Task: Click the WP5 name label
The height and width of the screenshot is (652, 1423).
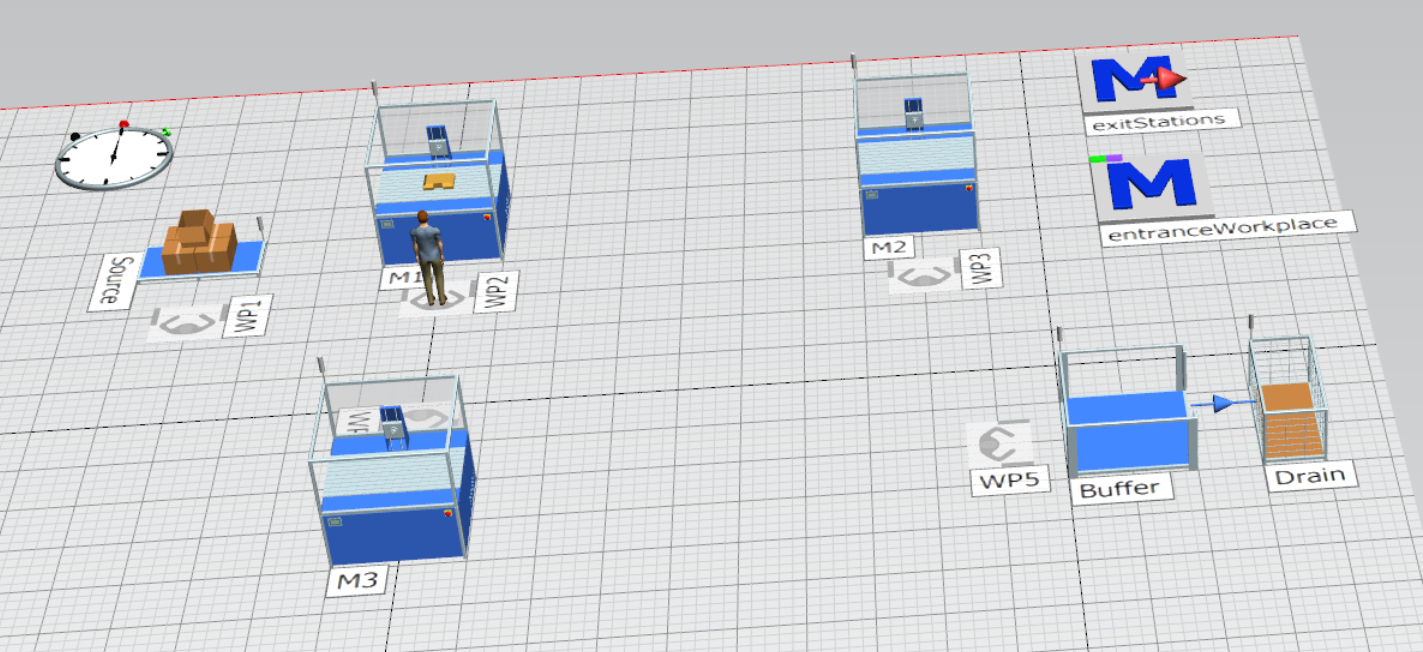Action: 1010,480
